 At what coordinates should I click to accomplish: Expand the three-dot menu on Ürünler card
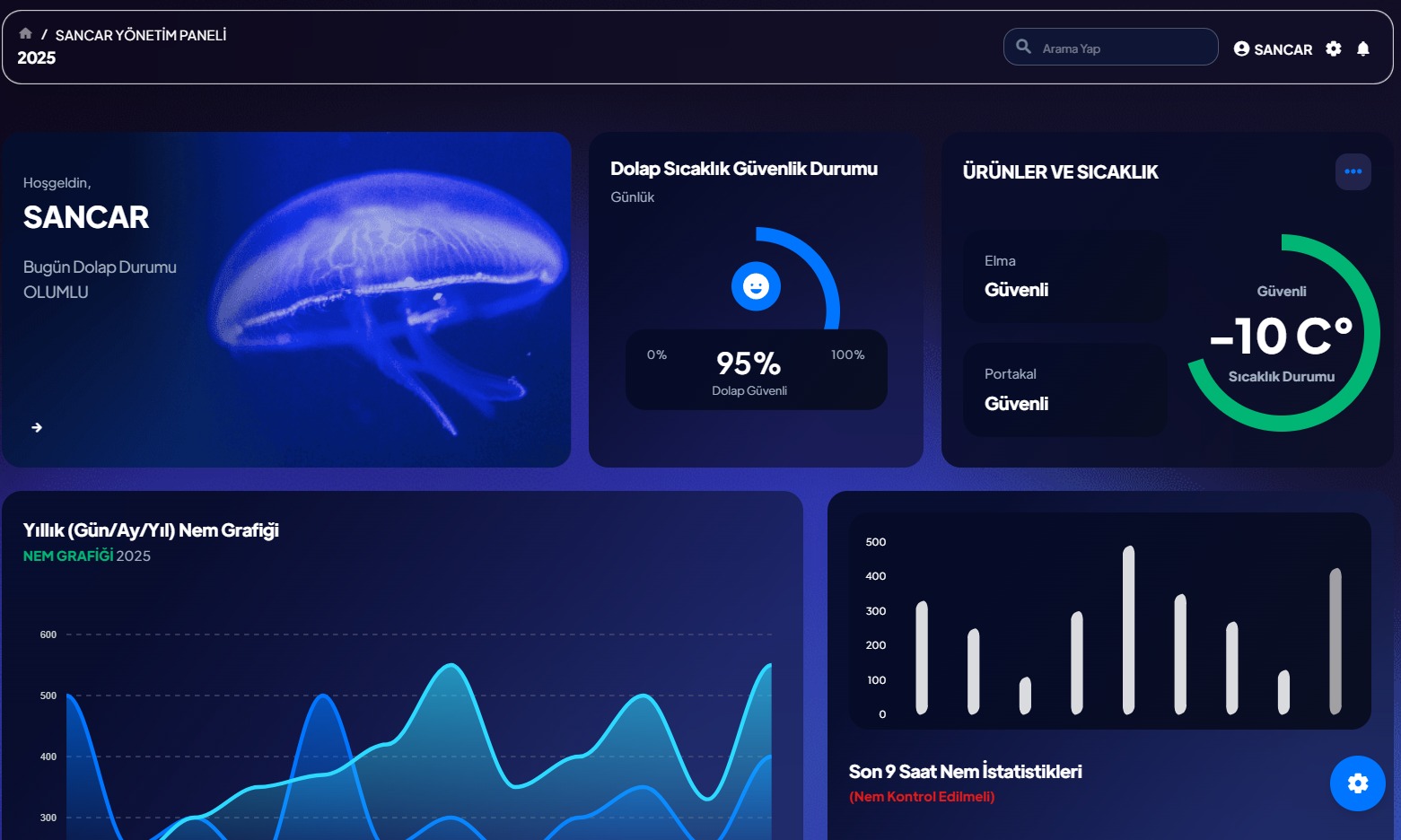pyautogui.click(x=1353, y=171)
